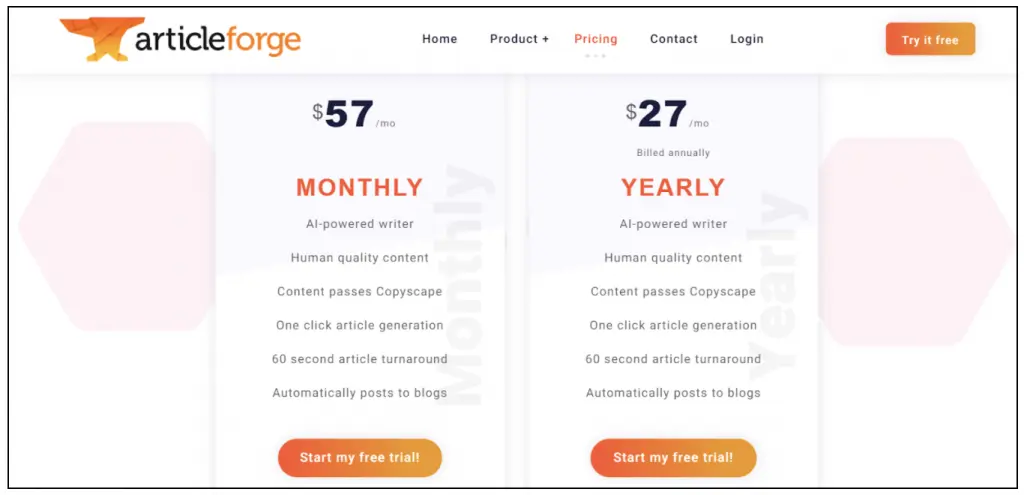
Task: Click Content passes Copyscape in Monthly plan
Action: click(x=359, y=292)
